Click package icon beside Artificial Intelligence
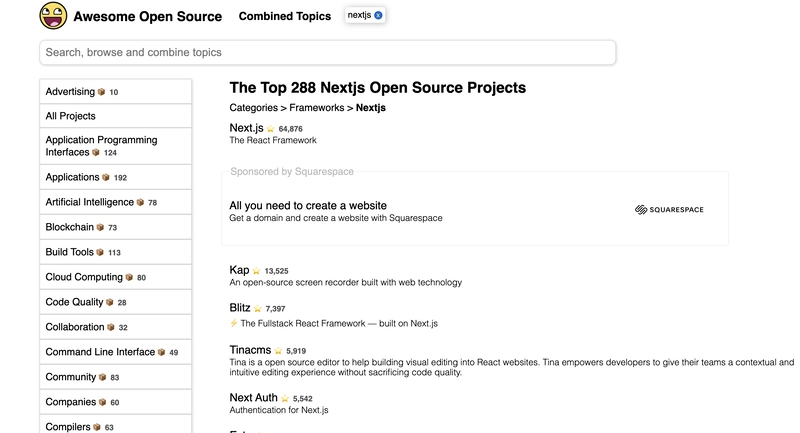Image resolution: width=800 pixels, height=433 pixels. 140,202
